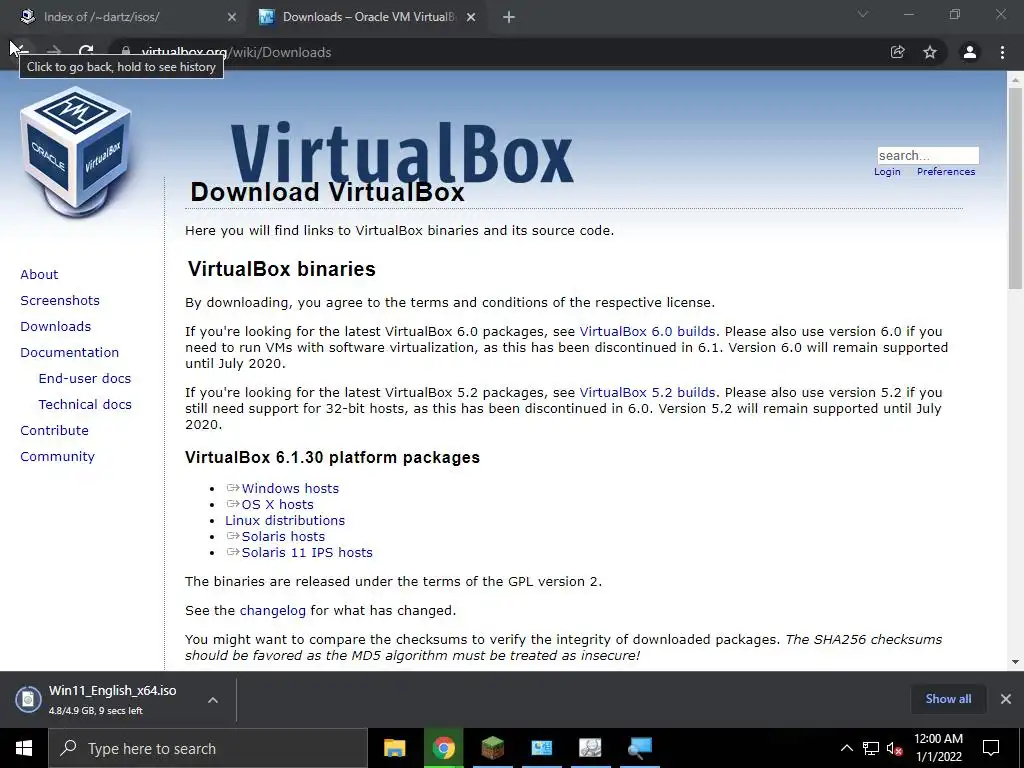Follow the VirtualBox 5.2 builds link

pyautogui.click(x=647, y=392)
